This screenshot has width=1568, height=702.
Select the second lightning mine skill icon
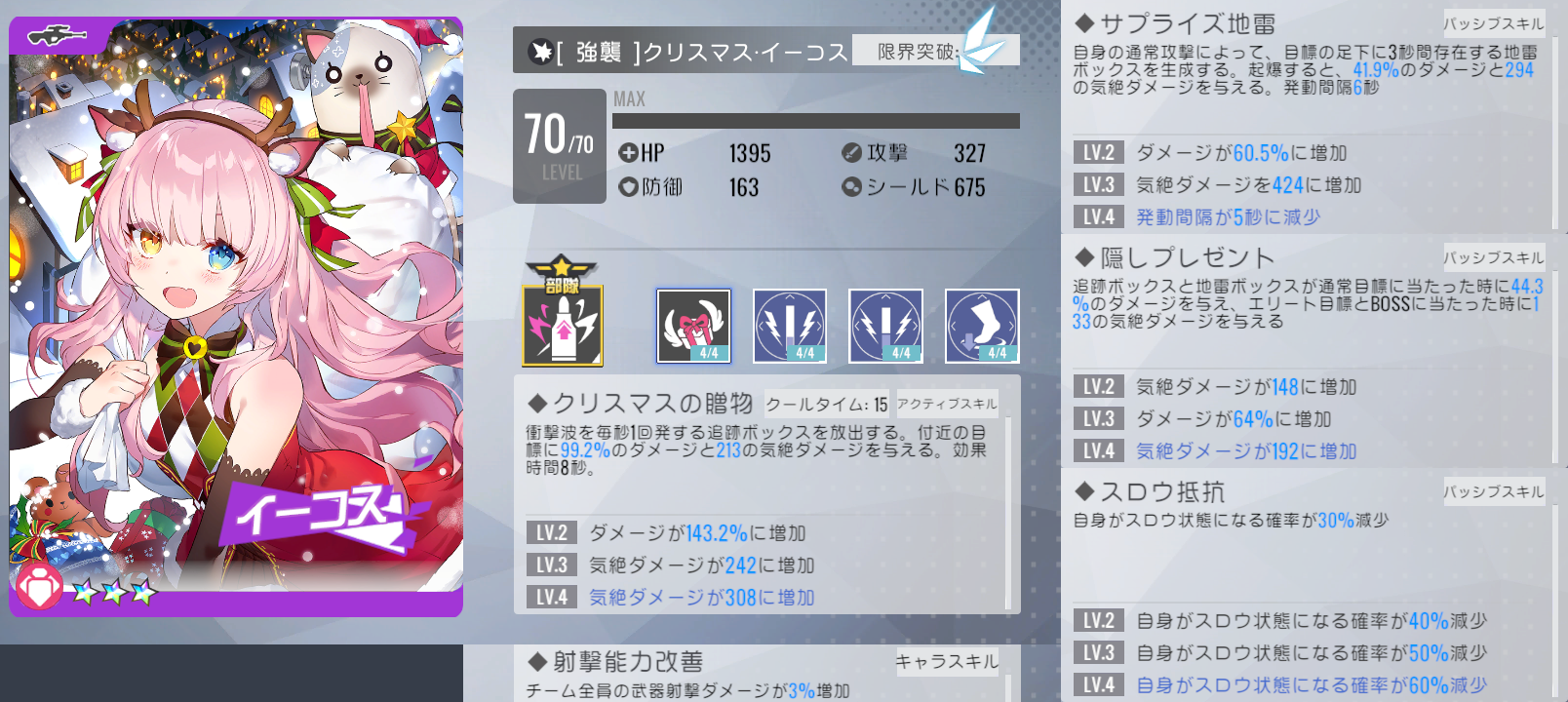pyautogui.click(x=885, y=326)
